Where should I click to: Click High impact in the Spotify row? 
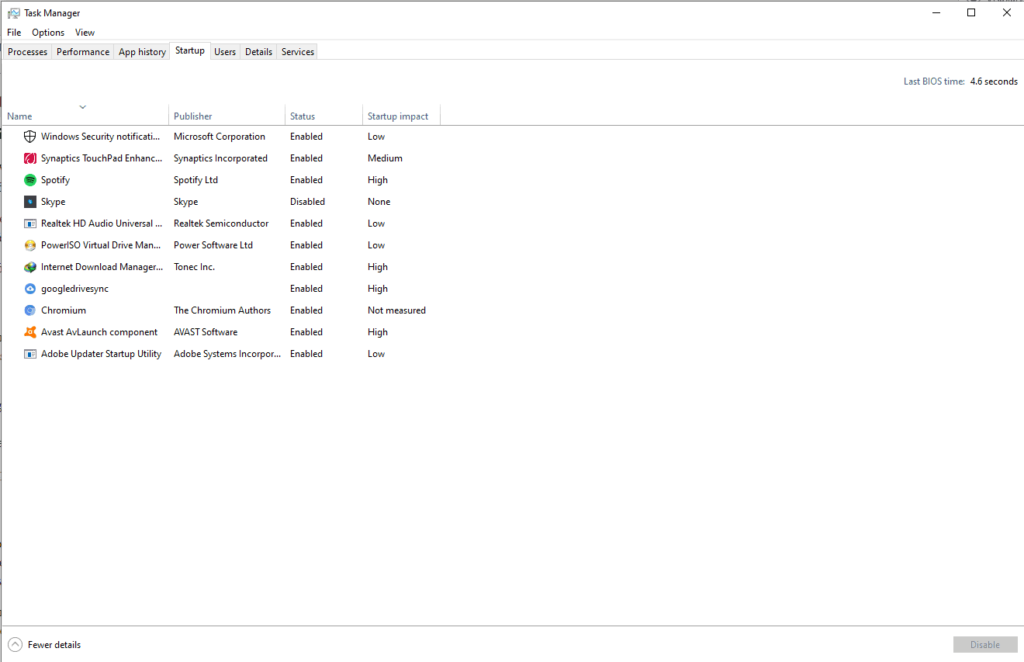click(377, 180)
